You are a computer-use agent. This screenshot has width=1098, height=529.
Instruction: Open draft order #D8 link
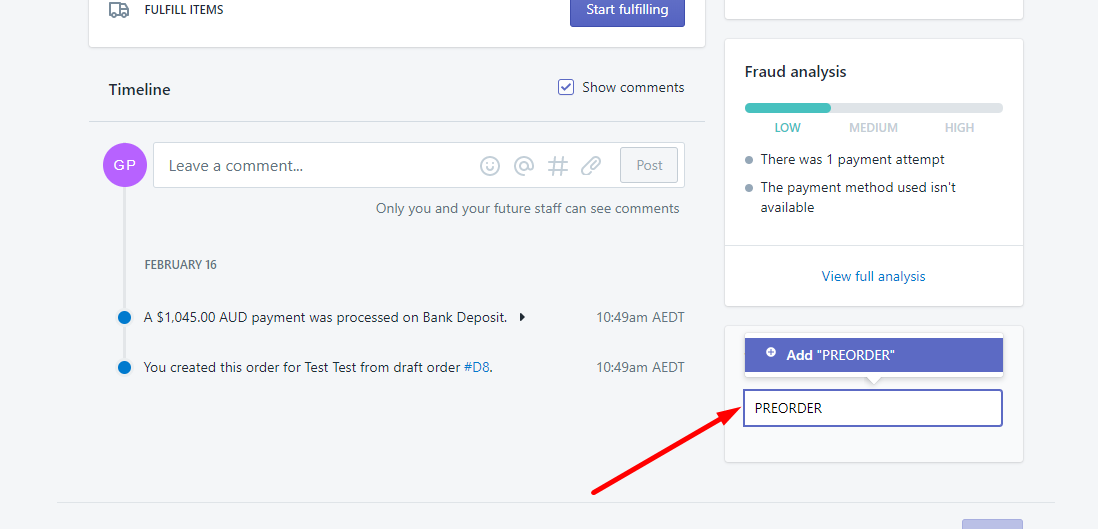[x=476, y=367]
